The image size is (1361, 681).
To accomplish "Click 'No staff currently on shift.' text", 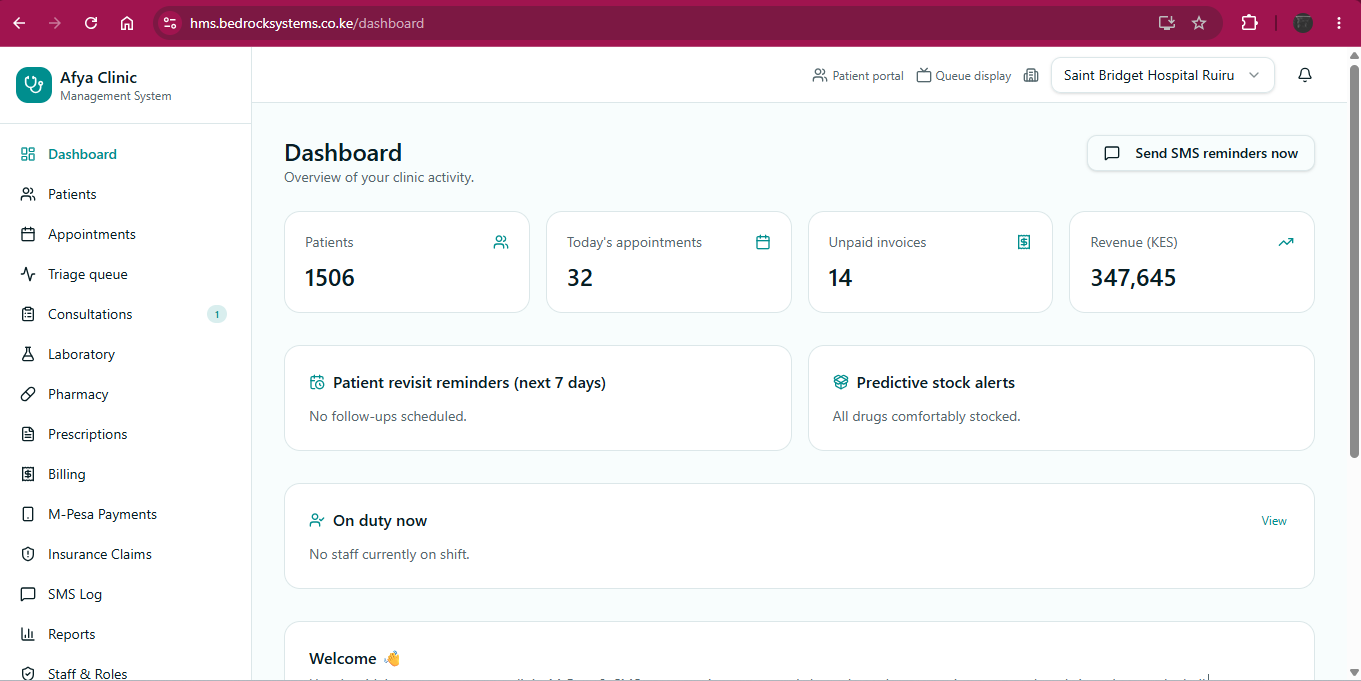I will 389,554.
